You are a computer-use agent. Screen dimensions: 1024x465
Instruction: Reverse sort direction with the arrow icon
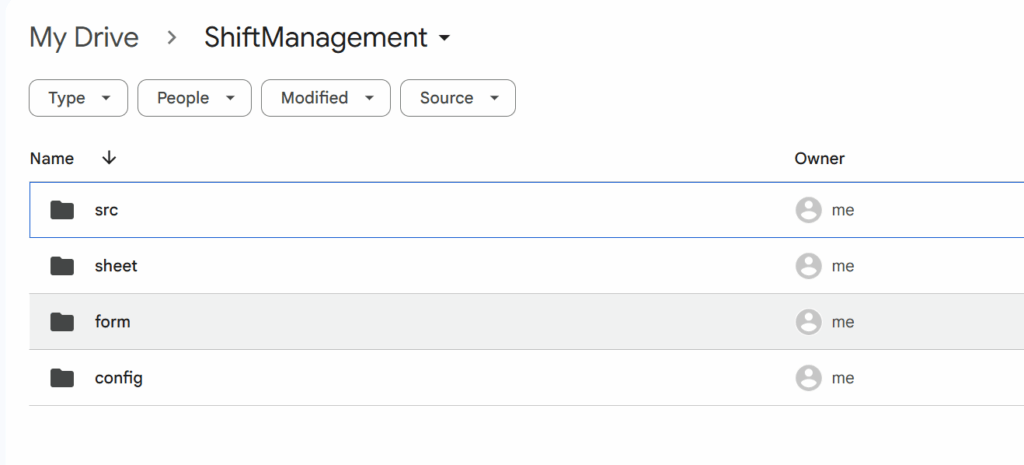pyautogui.click(x=109, y=158)
